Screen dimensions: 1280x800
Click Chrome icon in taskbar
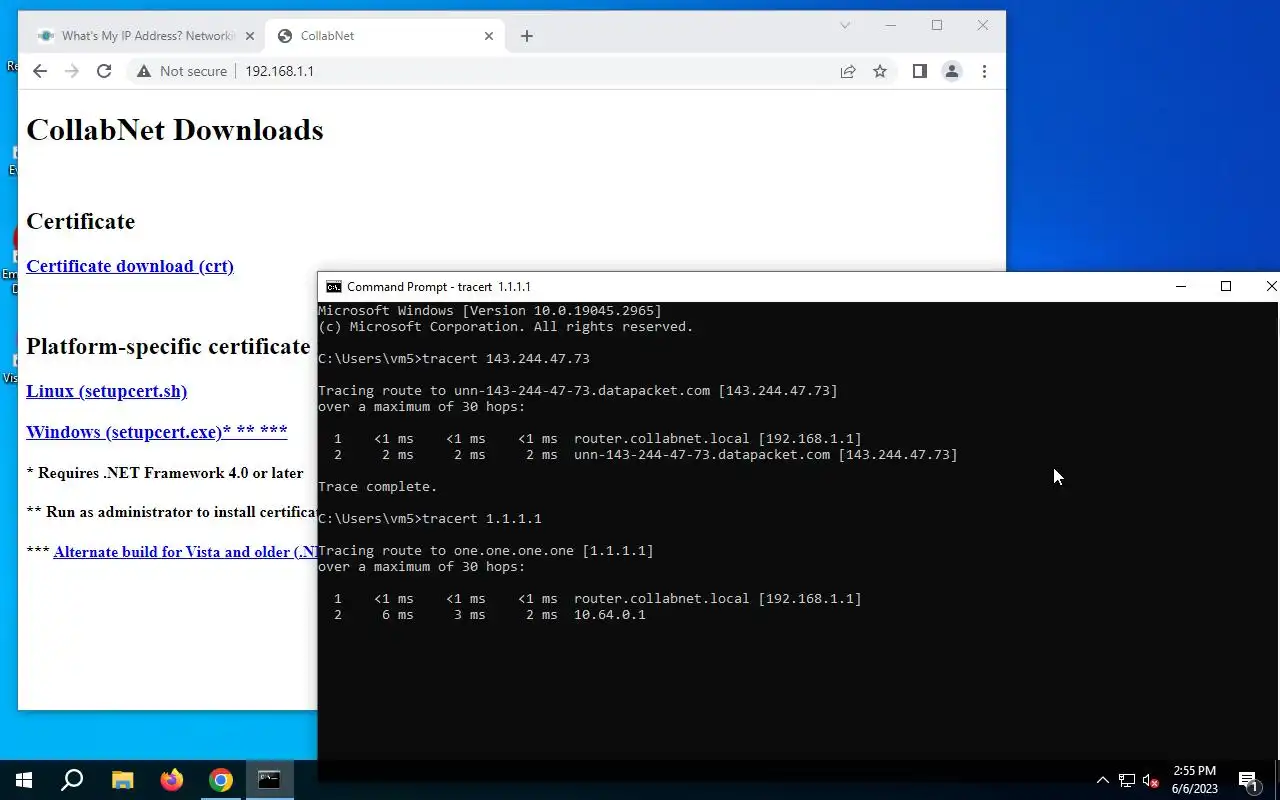[x=221, y=780]
